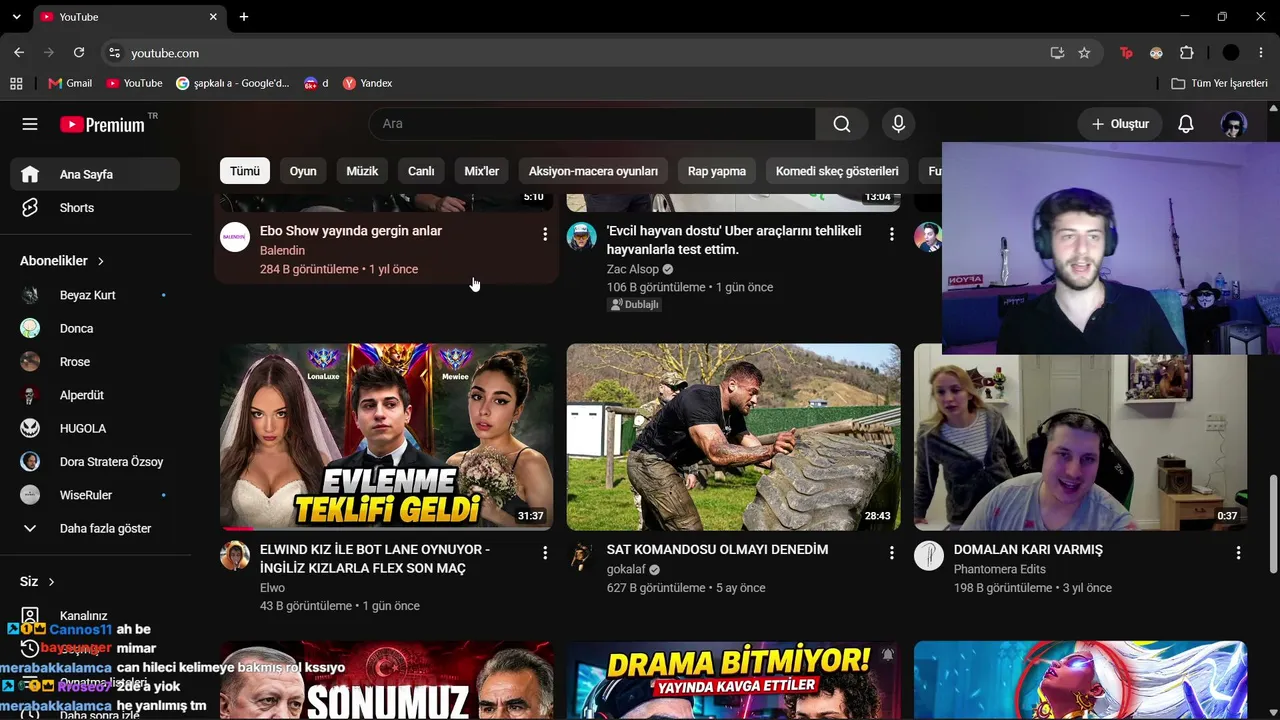
Task: Select the Oyun filter chip
Action: (303, 171)
